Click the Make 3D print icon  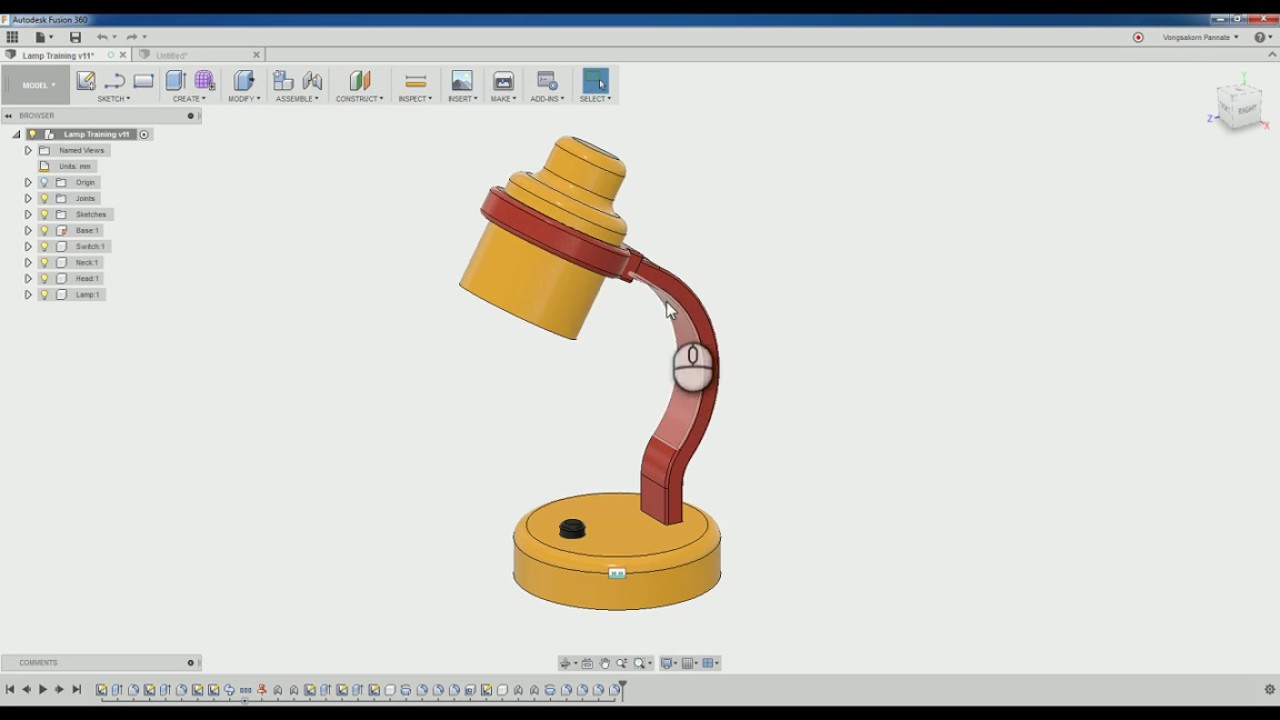[503, 81]
